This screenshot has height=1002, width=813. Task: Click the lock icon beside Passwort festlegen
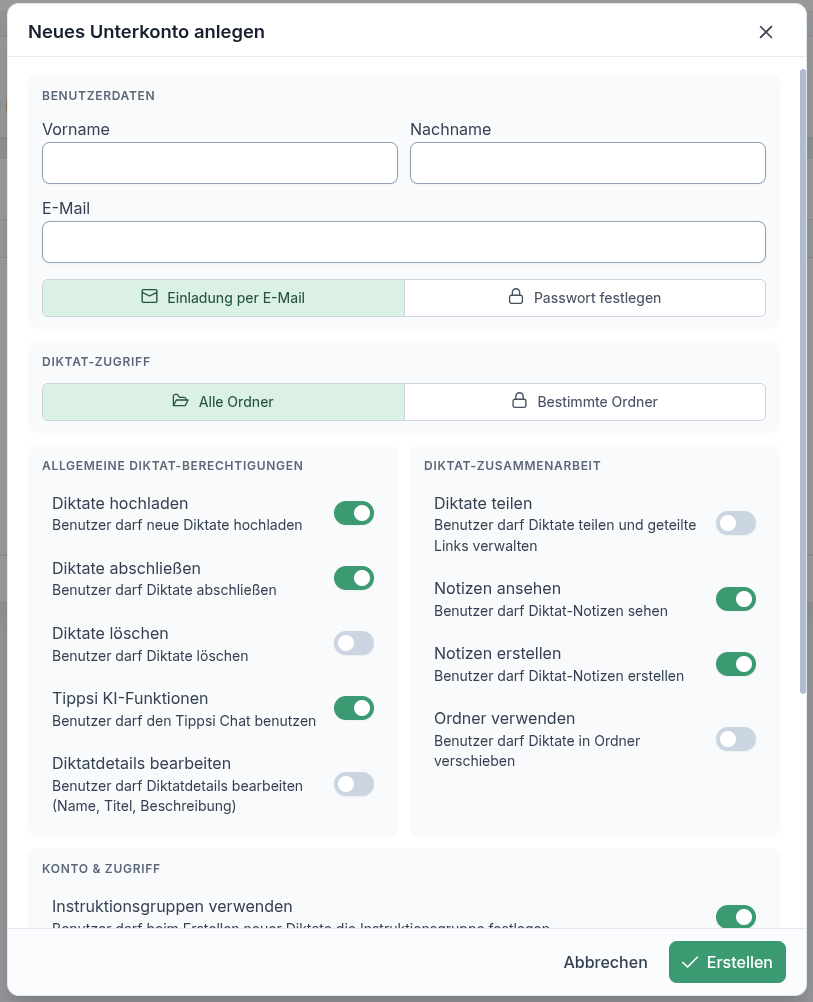tap(516, 297)
